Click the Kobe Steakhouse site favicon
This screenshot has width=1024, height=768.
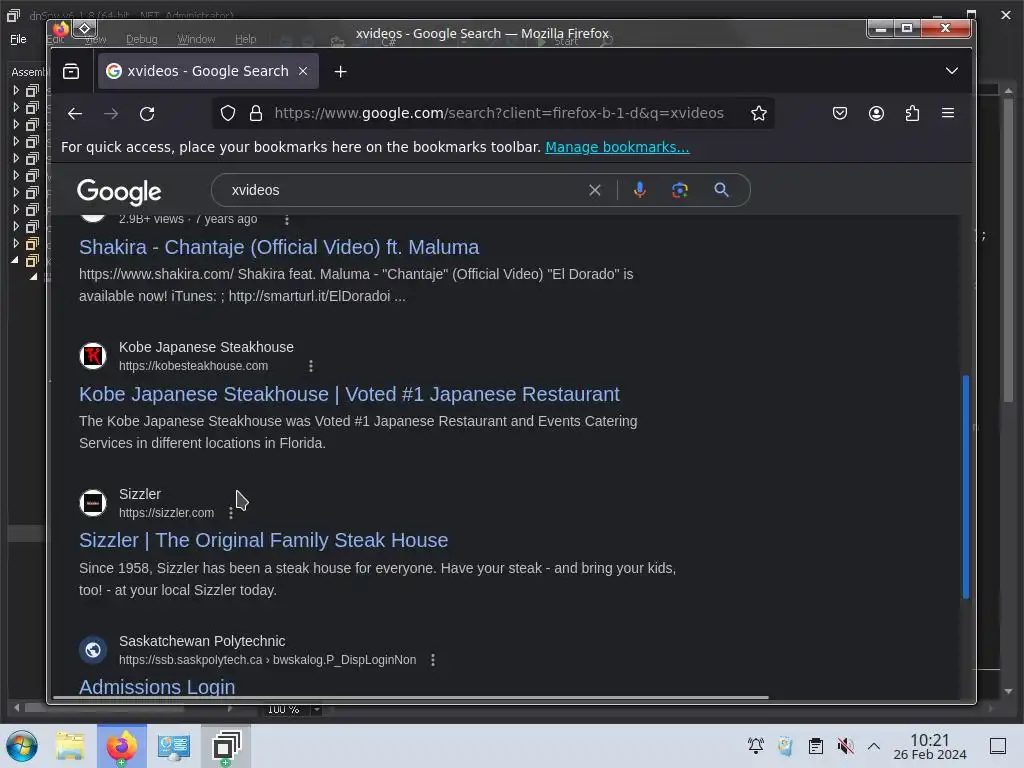(93, 356)
